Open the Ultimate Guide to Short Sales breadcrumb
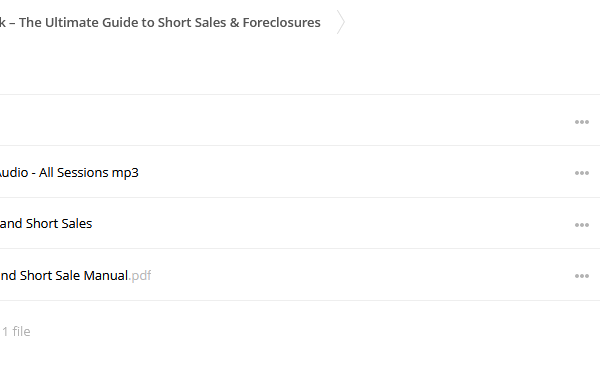Image resolution: width=600 pixels, height=380 pixels. pyautogui.click(x=160, y=23)
